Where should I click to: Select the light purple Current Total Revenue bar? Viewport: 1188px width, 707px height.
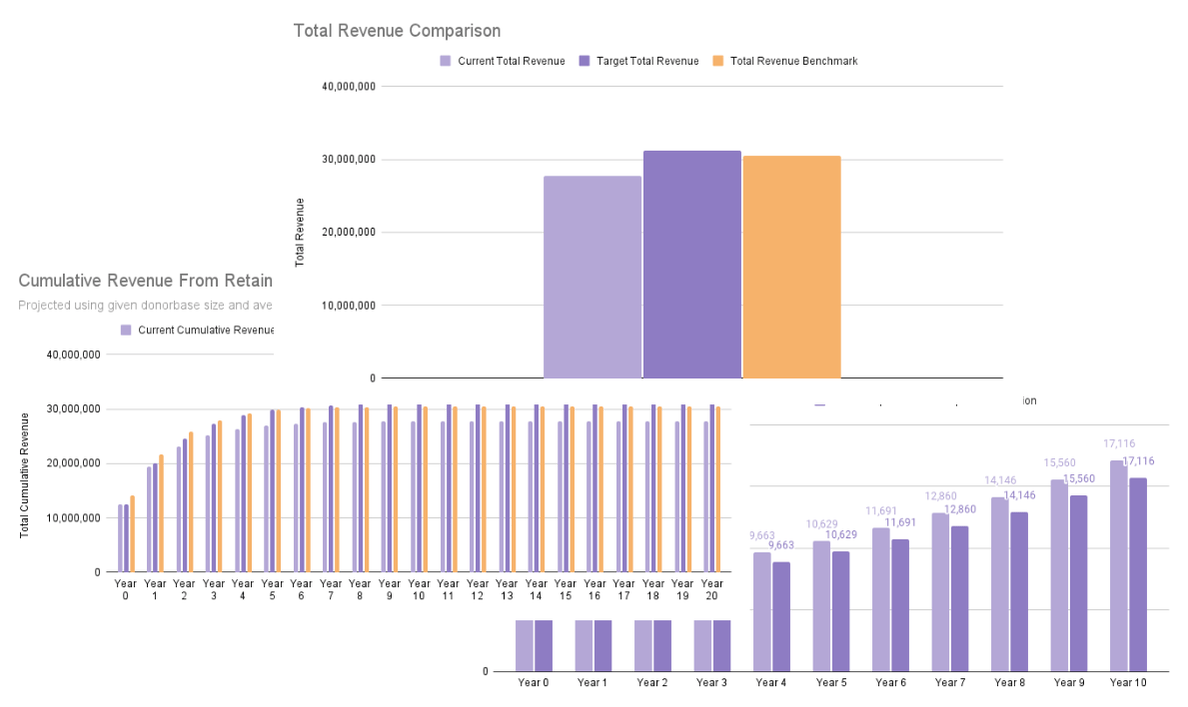(x=592, y=275)
